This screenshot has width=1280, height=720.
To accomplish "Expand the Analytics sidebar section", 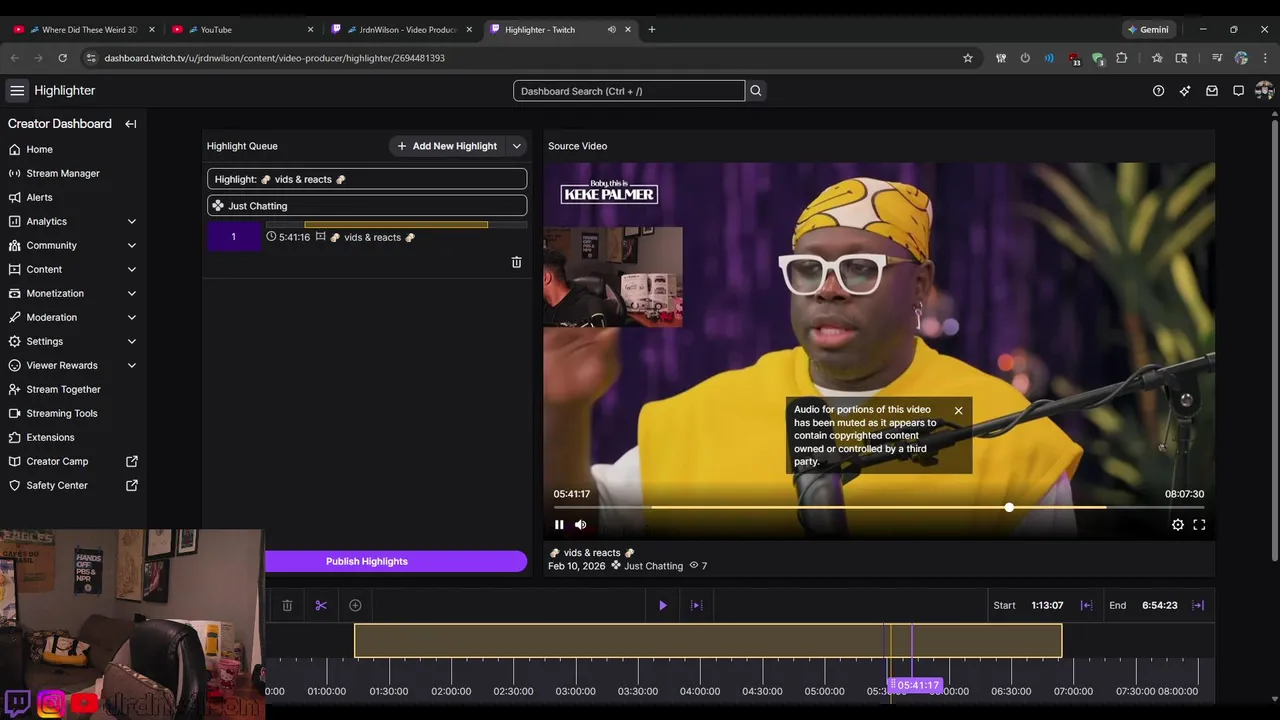I will pos(132,221).
